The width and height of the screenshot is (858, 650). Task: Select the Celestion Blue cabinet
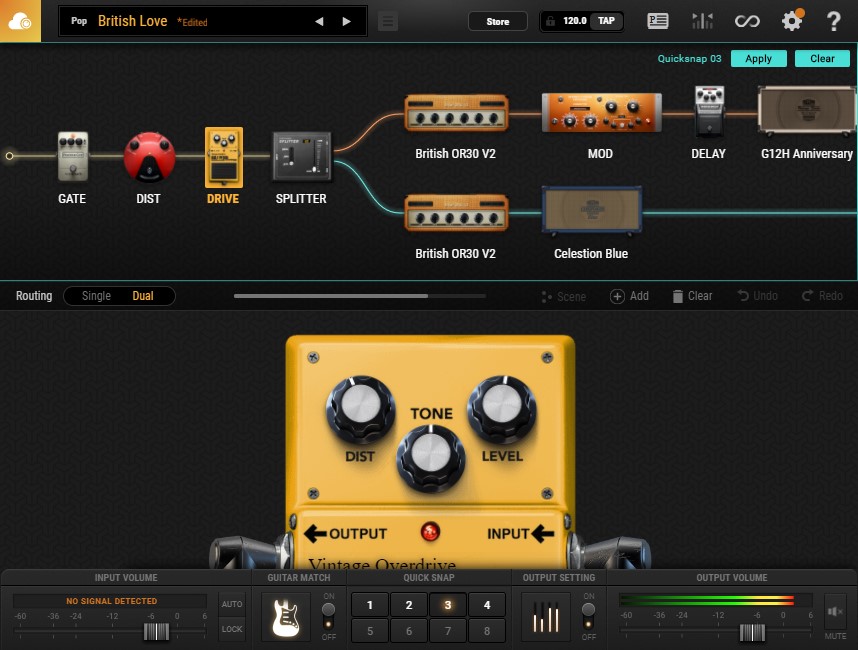pos(592,211)
